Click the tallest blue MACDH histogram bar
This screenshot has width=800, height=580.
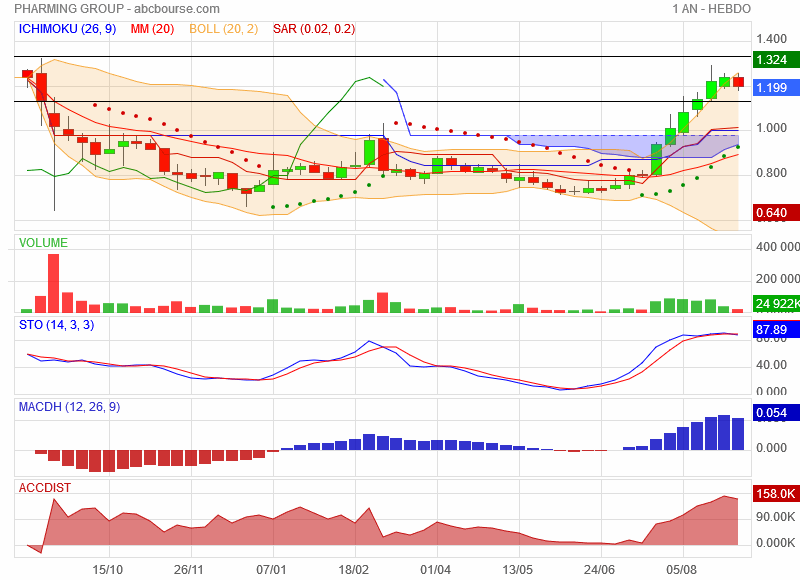[724, 433]
